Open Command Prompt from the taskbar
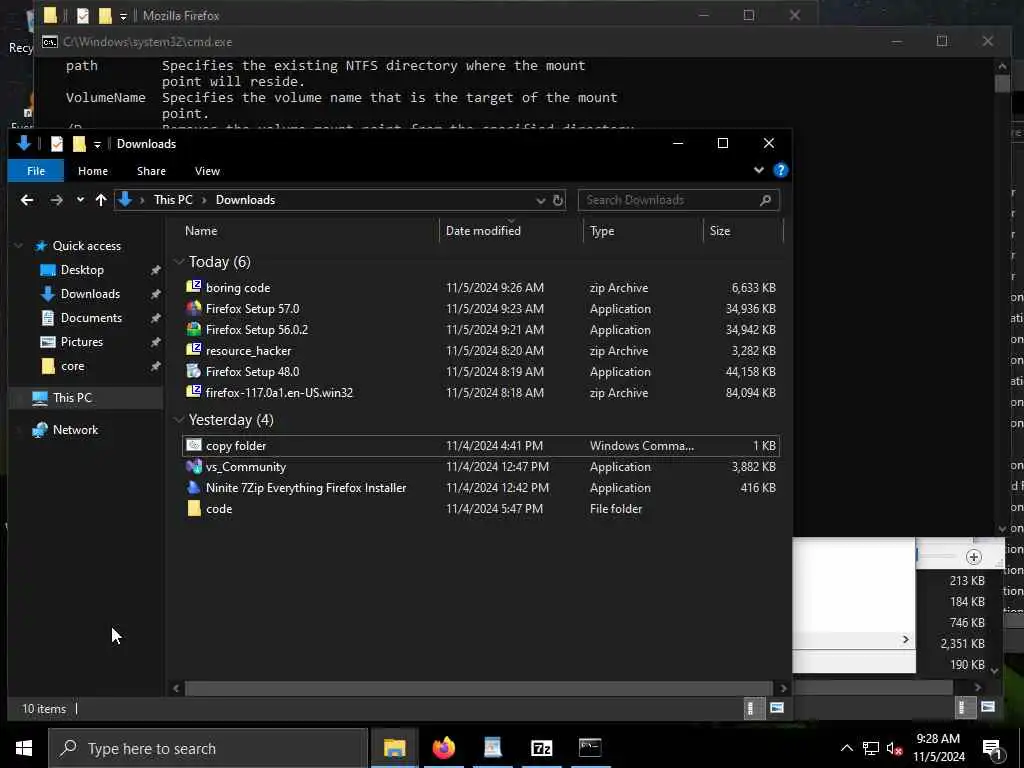Image resolution: width=1024 pixels, height=768 pixels. [x=590, y=748]
